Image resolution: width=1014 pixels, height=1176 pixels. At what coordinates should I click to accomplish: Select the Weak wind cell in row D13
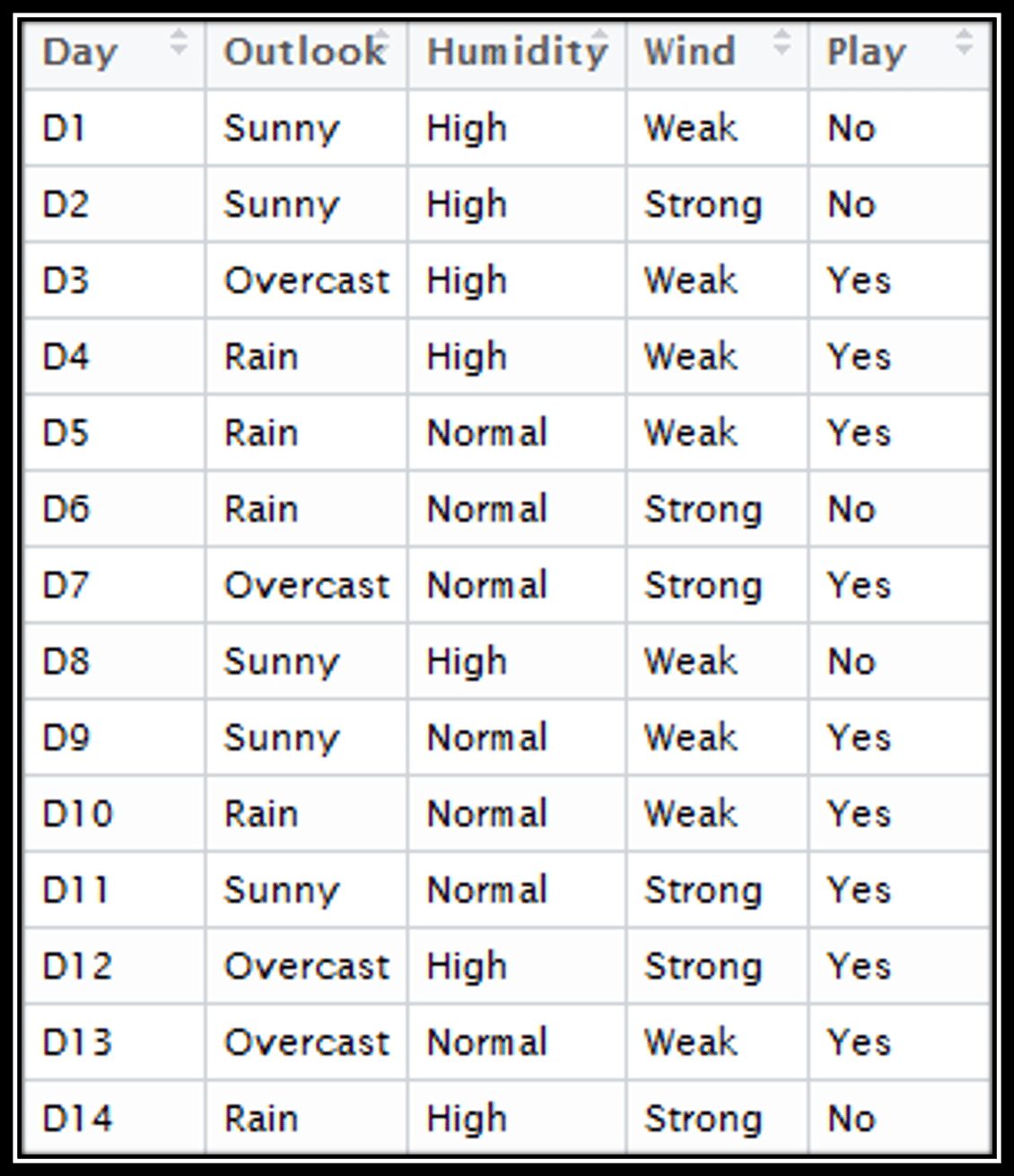(690, 1042)
